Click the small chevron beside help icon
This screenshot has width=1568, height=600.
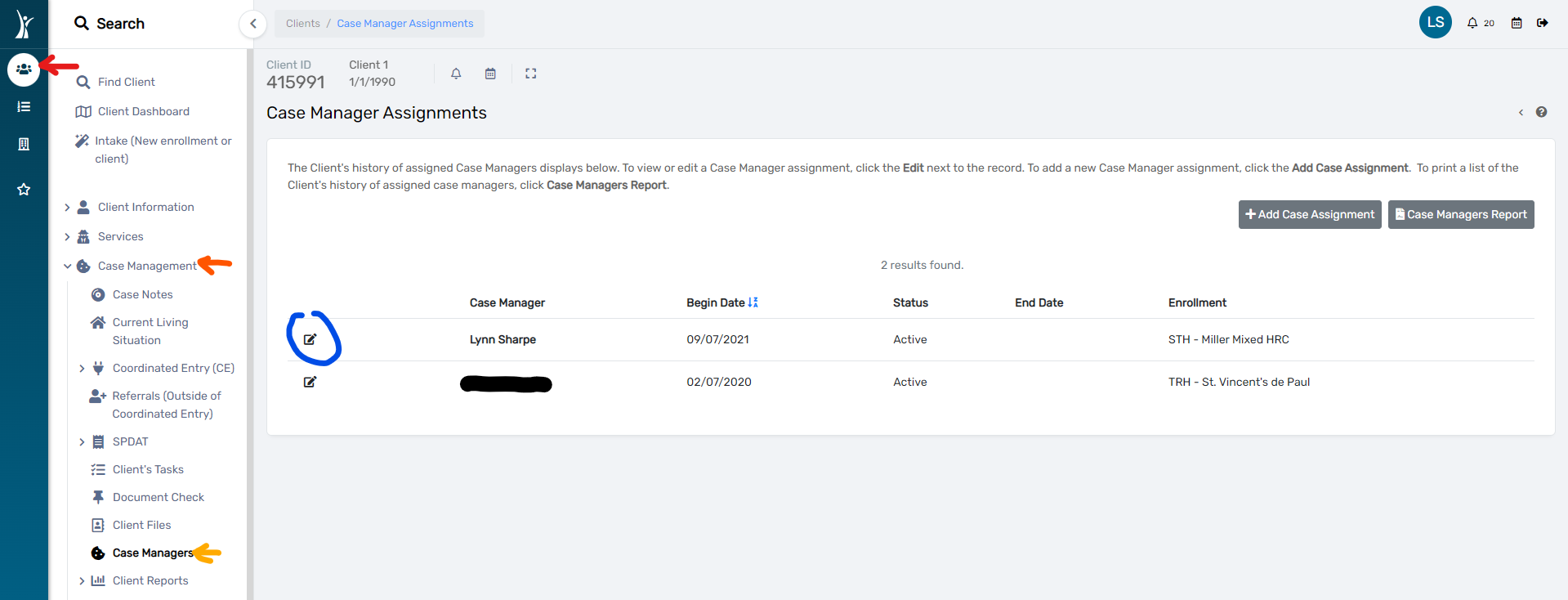click(x=1521, y=112)
